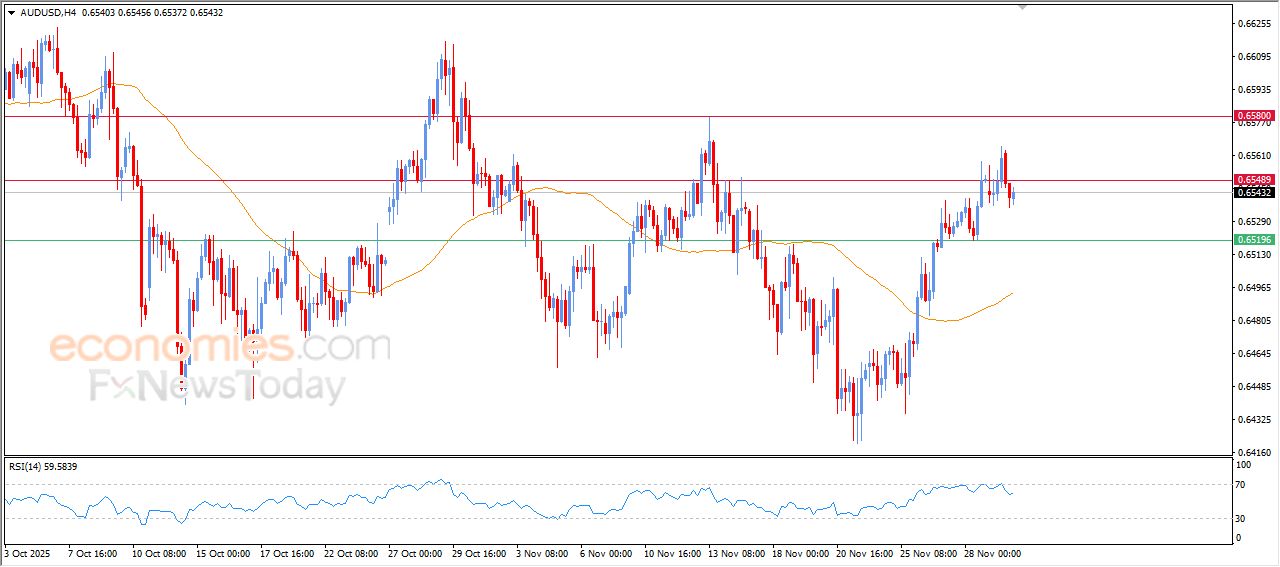This screenshot has height=567, width=1280.
Task: Select the green 0.65196 price tag
Action: (1254, 240)
